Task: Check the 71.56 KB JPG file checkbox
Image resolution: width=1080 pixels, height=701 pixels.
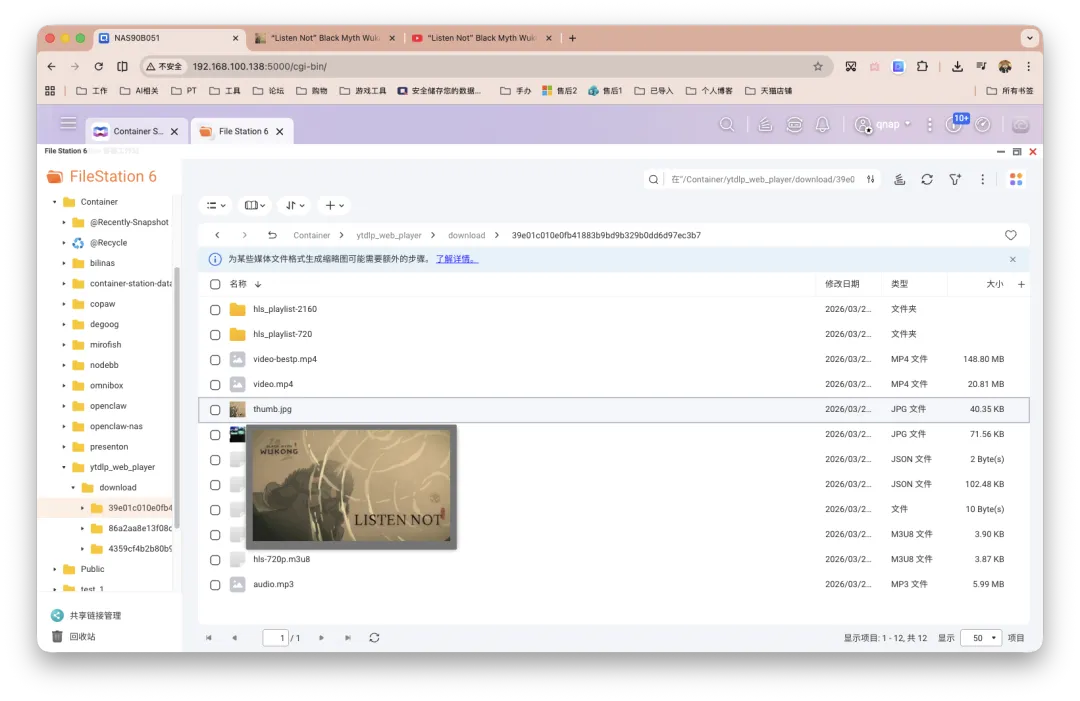Action: 215,435
